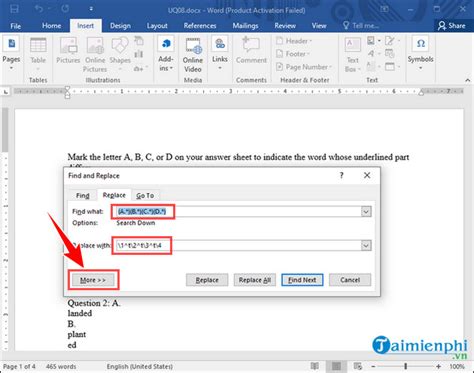Click the Undo arrow icon
The image size is (474, 373).
click(39, 9)
